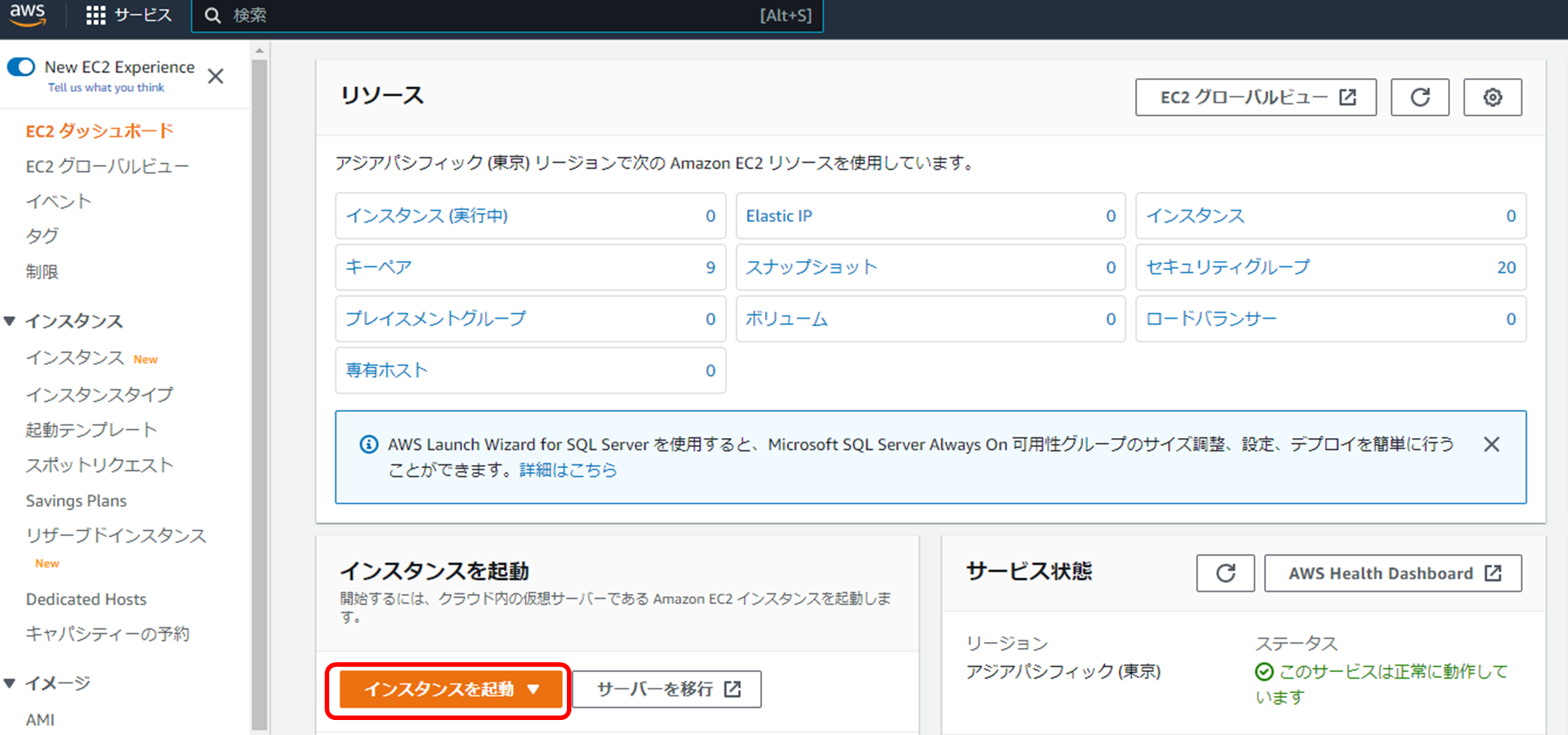Dismiss the SQL Server banner
The height and width of the screenshot is (735, 1568).
1491,444
